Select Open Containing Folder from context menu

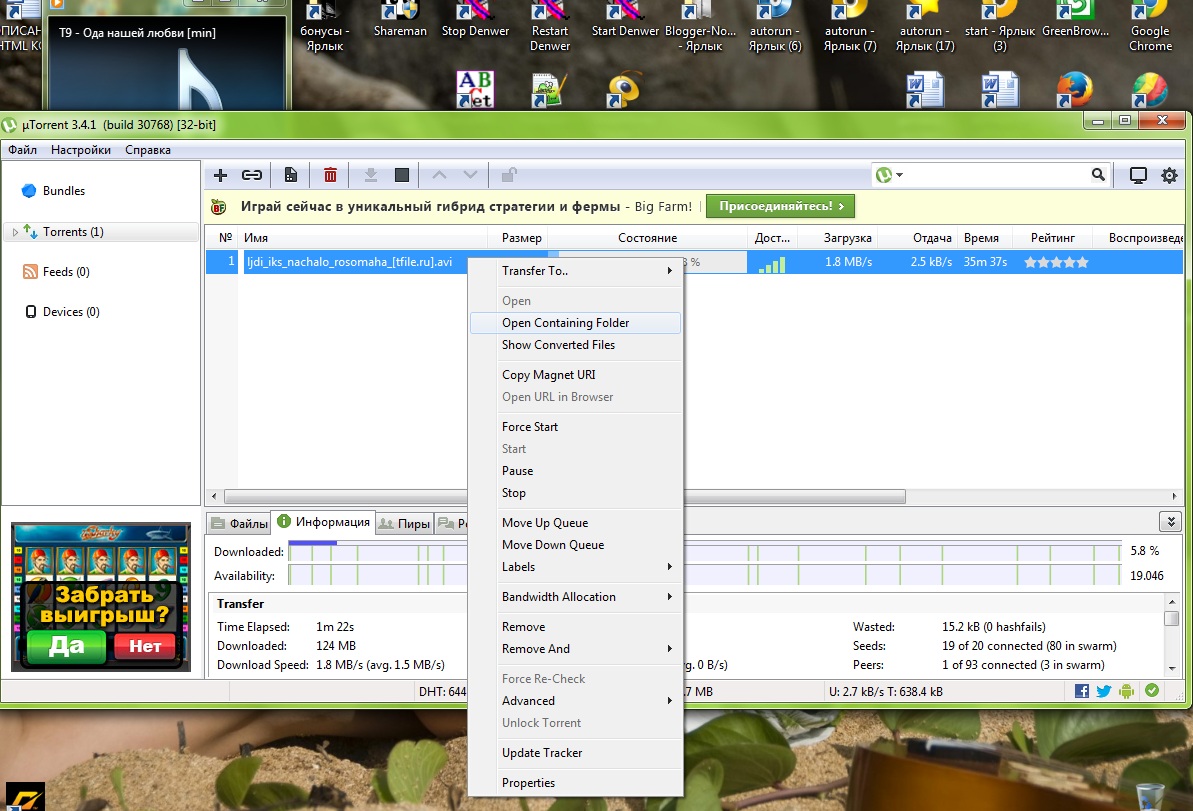565,323
